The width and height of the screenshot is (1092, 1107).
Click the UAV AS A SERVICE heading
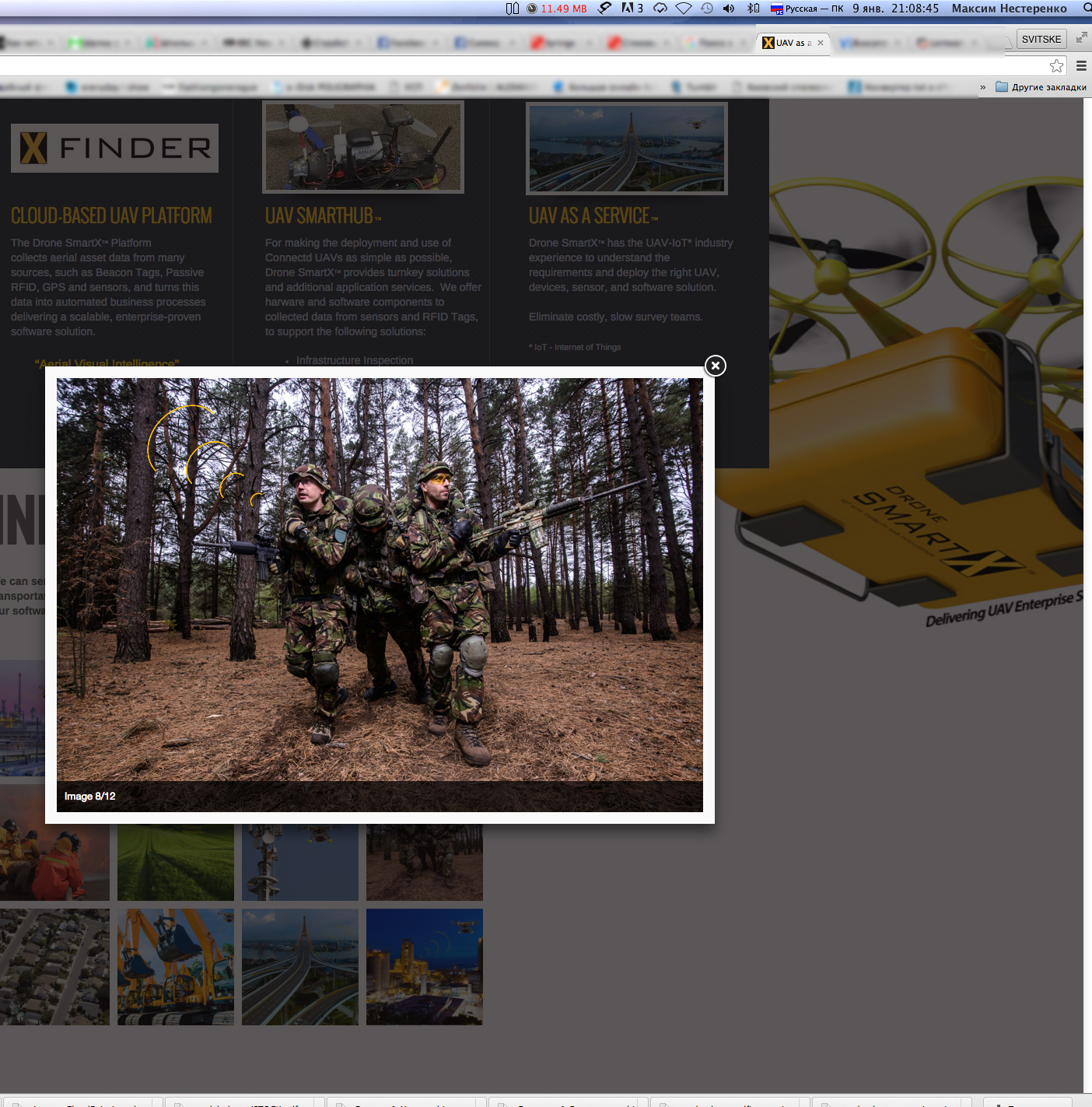[x=593, y=215]
